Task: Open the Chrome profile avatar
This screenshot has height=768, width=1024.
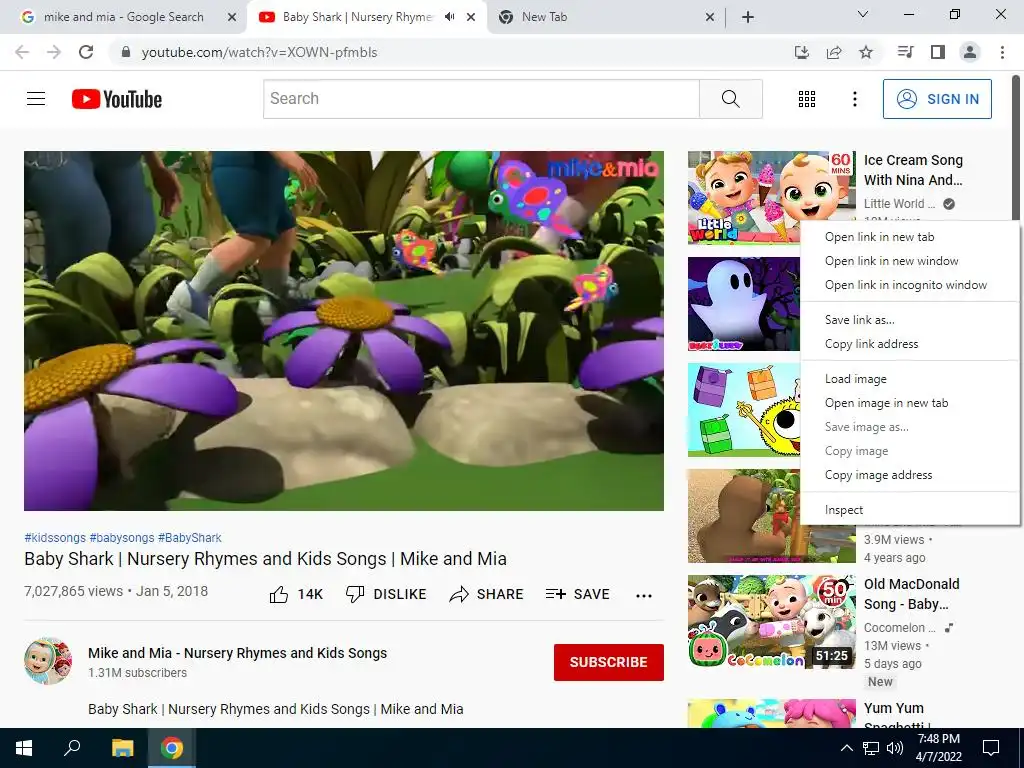Action: [x=970, y=52]
